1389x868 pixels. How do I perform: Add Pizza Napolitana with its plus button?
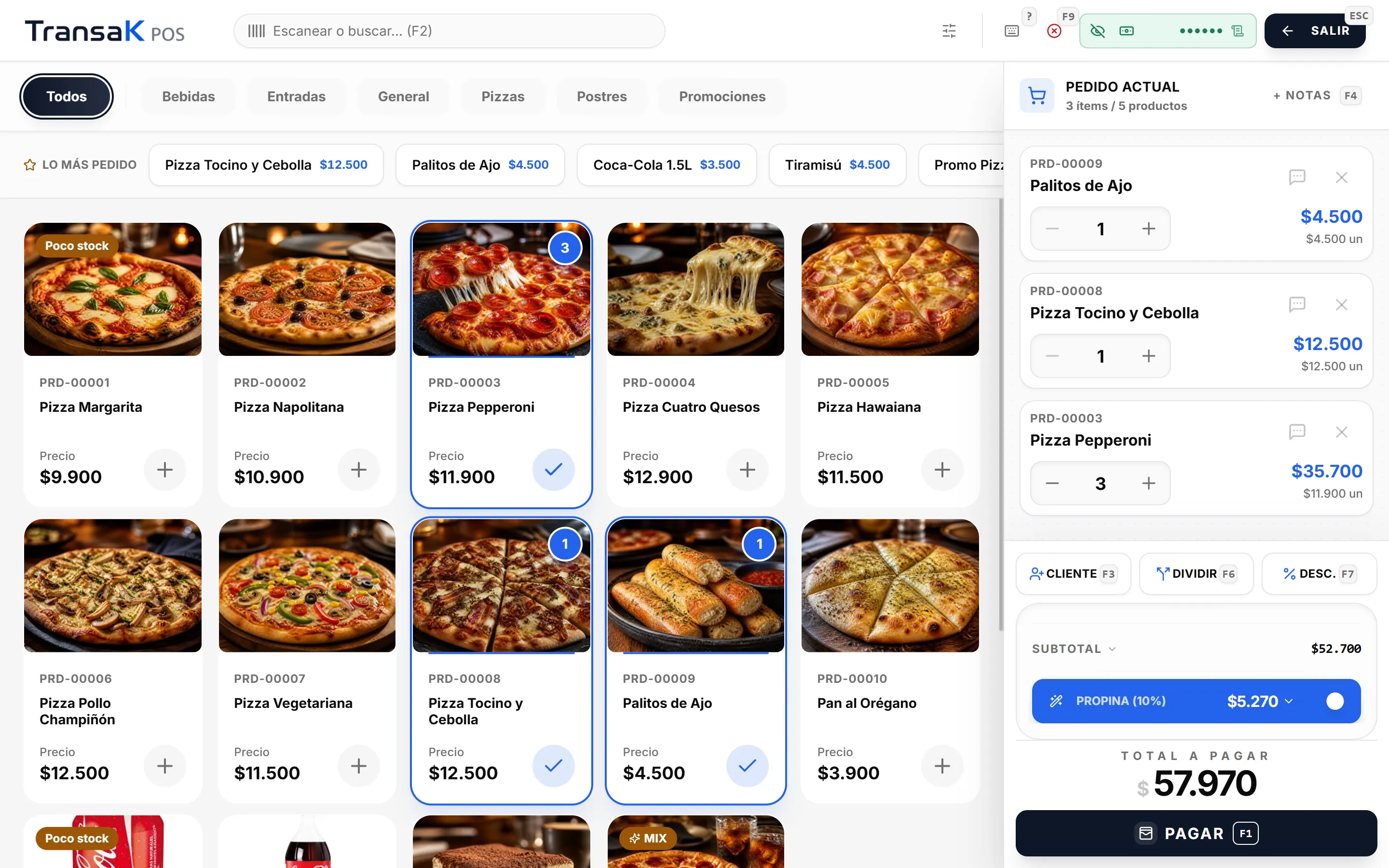click(359, 470)
